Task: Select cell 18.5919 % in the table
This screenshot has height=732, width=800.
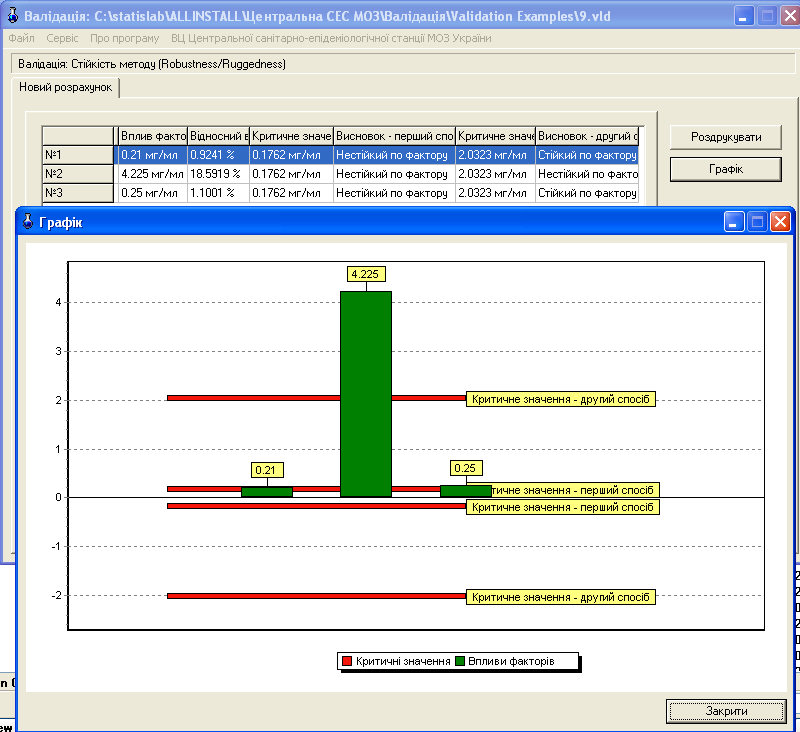Action: pyautogui.click(x=218, y=174)
